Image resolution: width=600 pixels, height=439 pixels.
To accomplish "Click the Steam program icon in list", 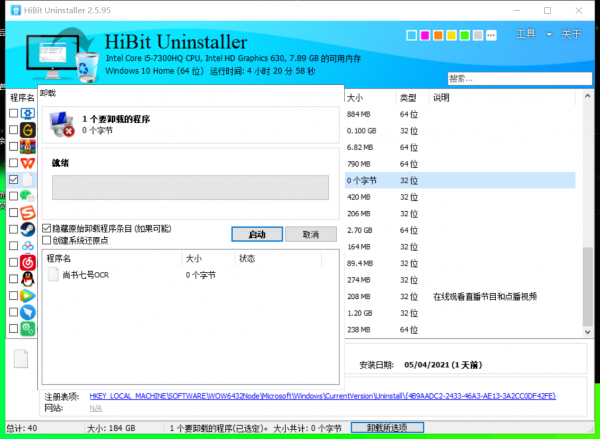I will coord(28,229).
